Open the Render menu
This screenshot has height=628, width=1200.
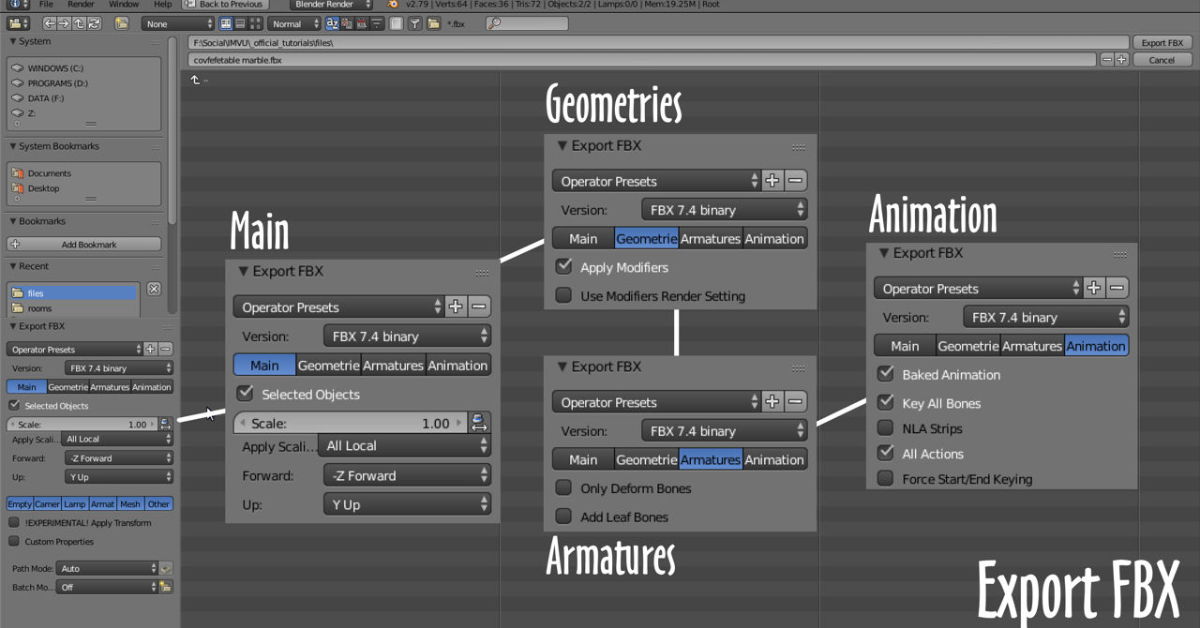(81, 4)
